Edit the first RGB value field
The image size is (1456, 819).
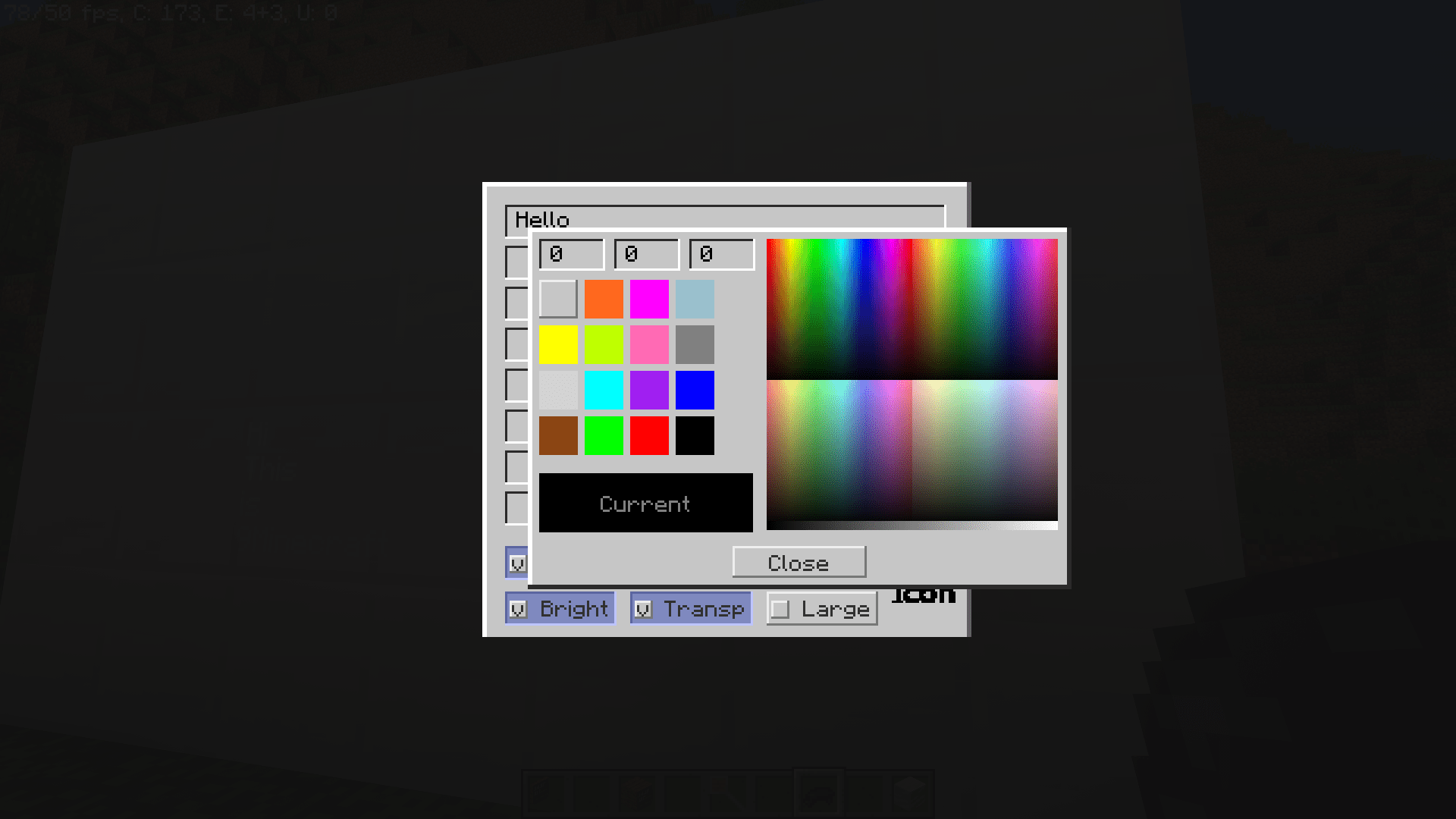(x=570, y=253)
